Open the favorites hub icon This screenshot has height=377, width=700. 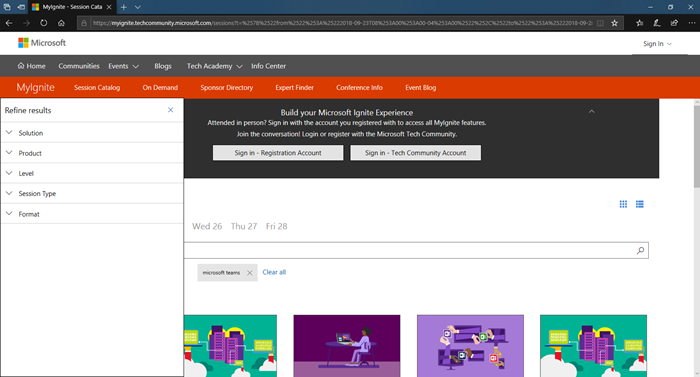pyautogui.click(x=639, y=23)
